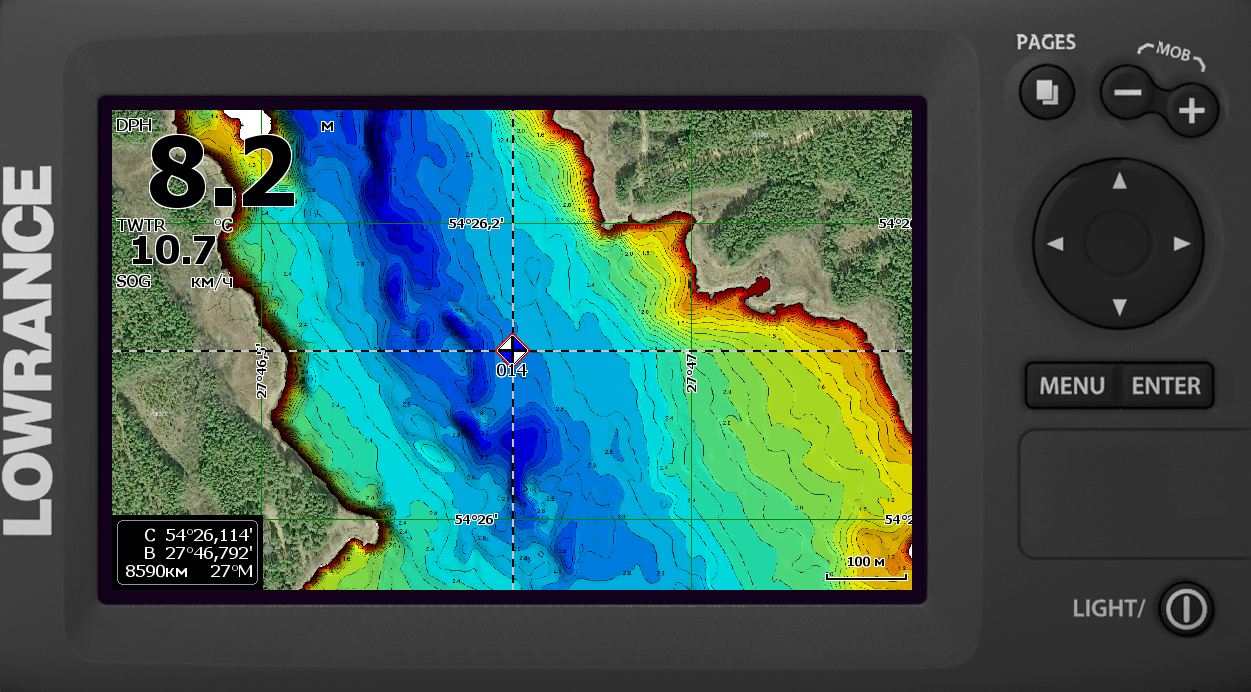Zoom in with the plus button
Image resolution: width=1251 pixels, height=692 pixels.
point(1191,110)
